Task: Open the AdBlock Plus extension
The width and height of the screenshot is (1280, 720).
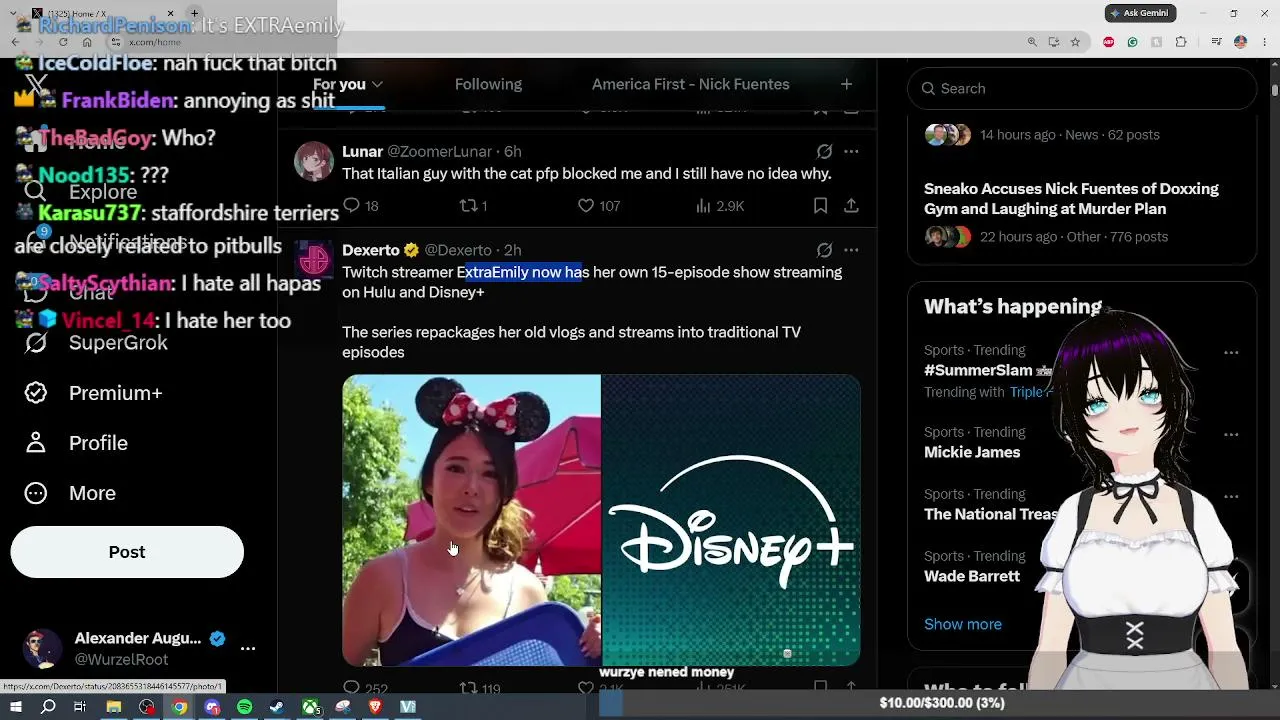Action: click(x=1109, y=42)
